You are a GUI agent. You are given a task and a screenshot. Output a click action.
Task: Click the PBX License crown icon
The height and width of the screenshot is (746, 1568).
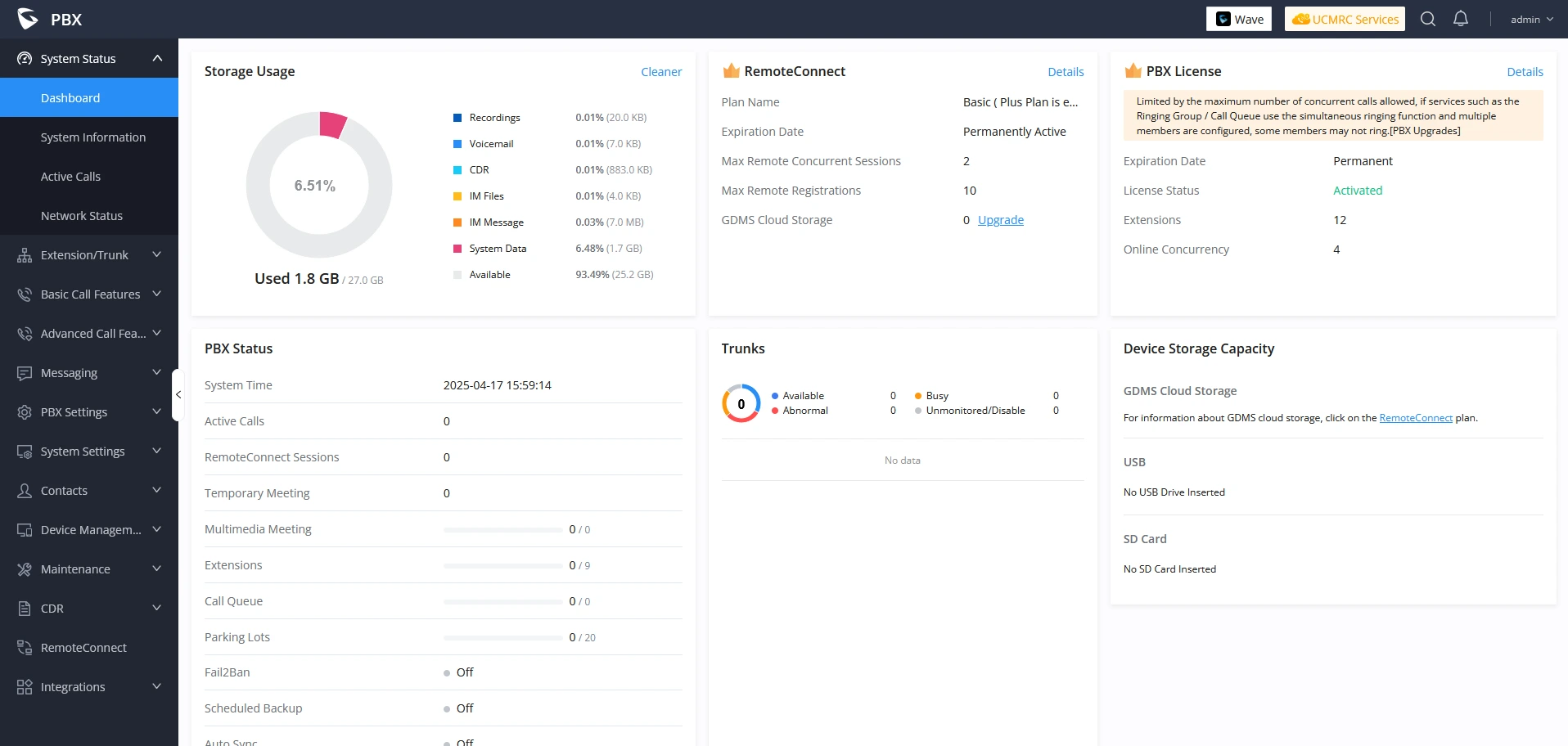tap(1133, 71)
